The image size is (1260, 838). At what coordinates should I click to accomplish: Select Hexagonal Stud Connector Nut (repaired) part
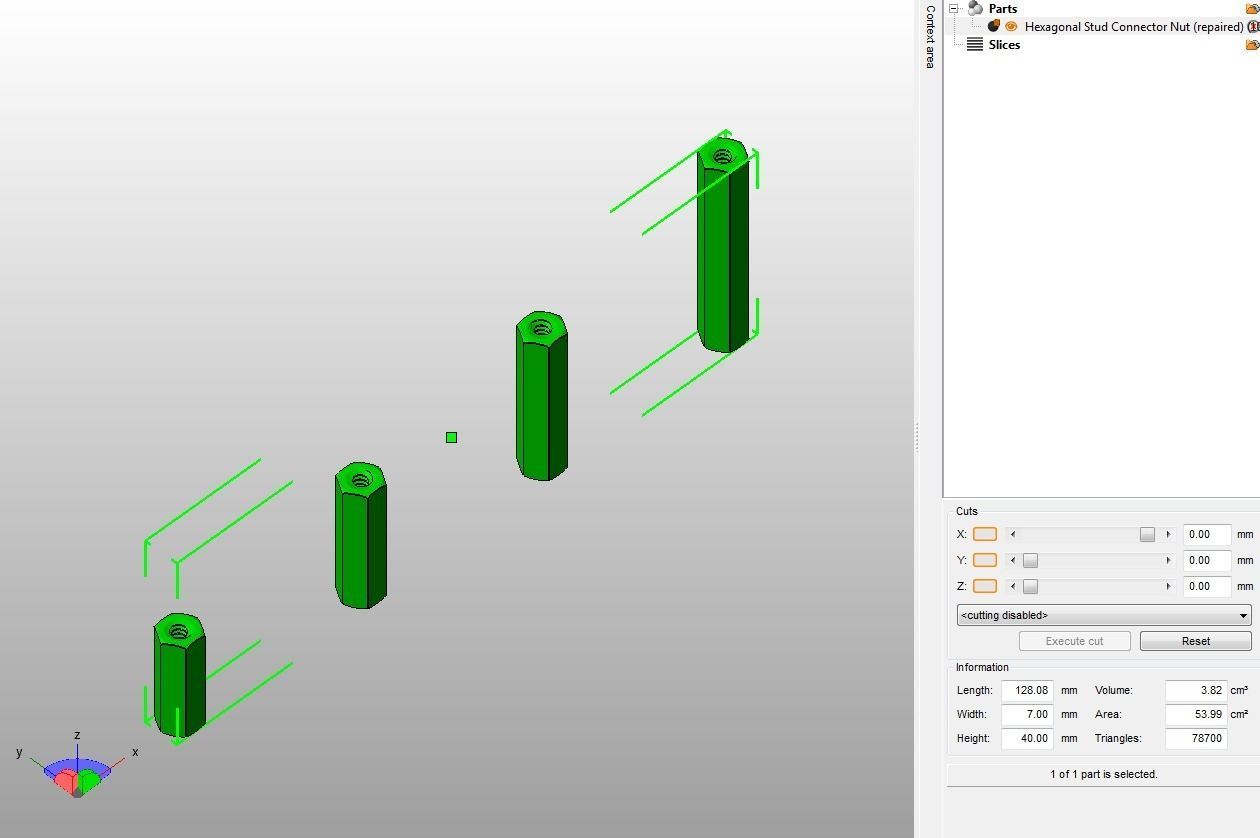tap(1133, 27)
